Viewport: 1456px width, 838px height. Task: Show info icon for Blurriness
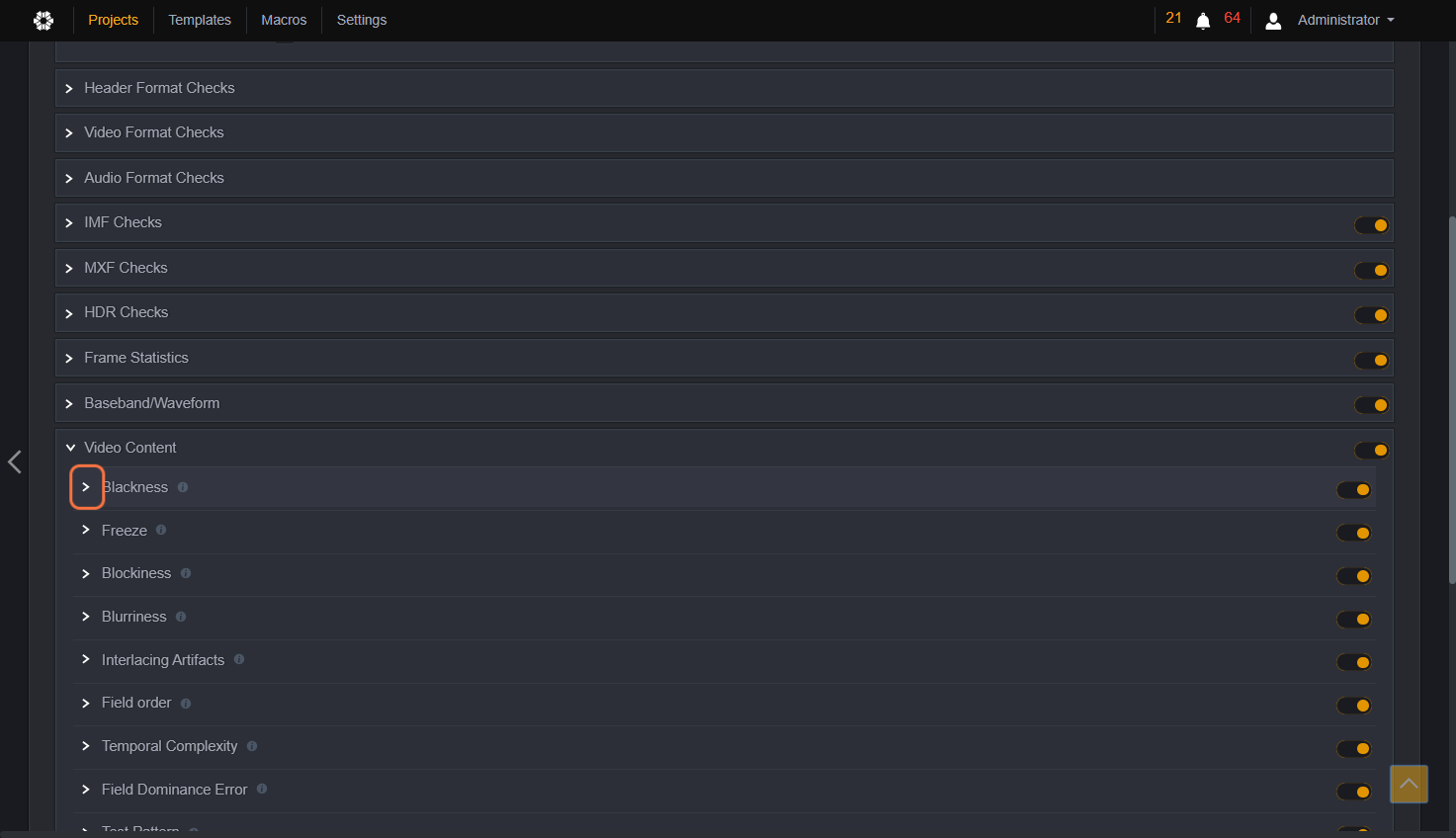[x=181, y=617]
